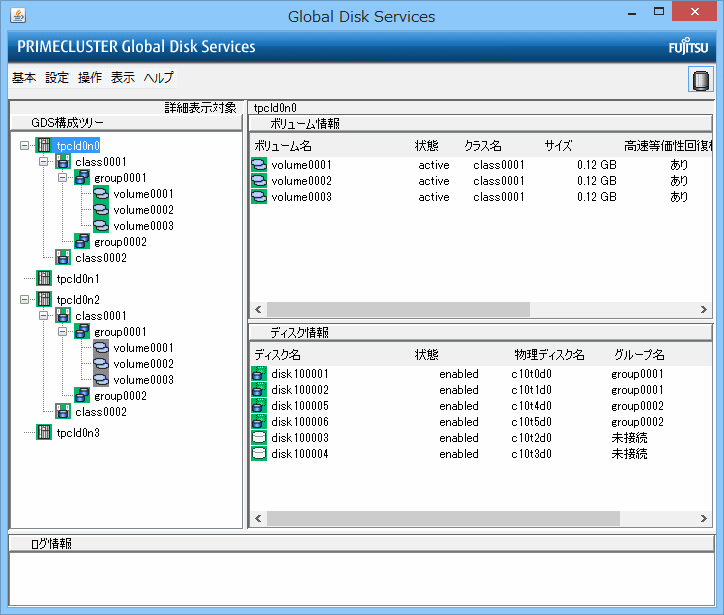Click volume0003 icon in volume information table
The height and width of the screenshot is (615, 724).
coord(259,197)
